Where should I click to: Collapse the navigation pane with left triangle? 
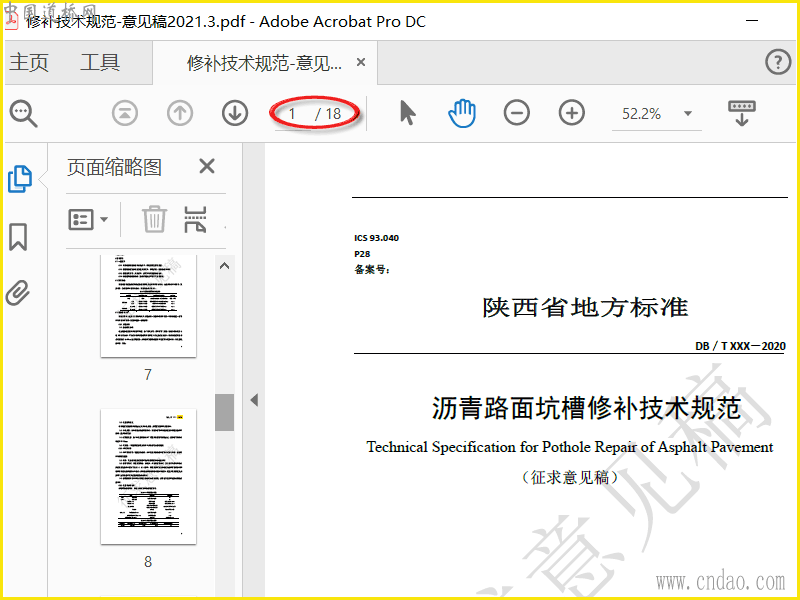(x=254, y=400)
